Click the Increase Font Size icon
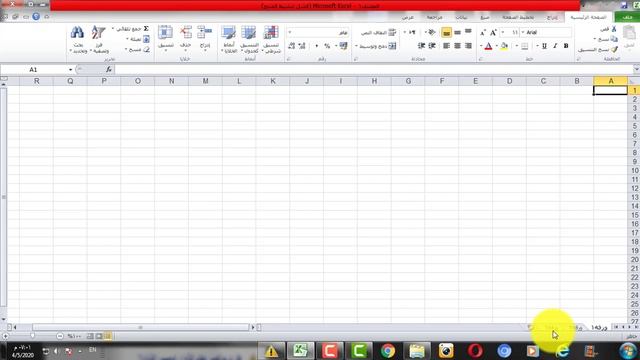The height and width of the screenshot is (360, 640). tap(493, 32)
